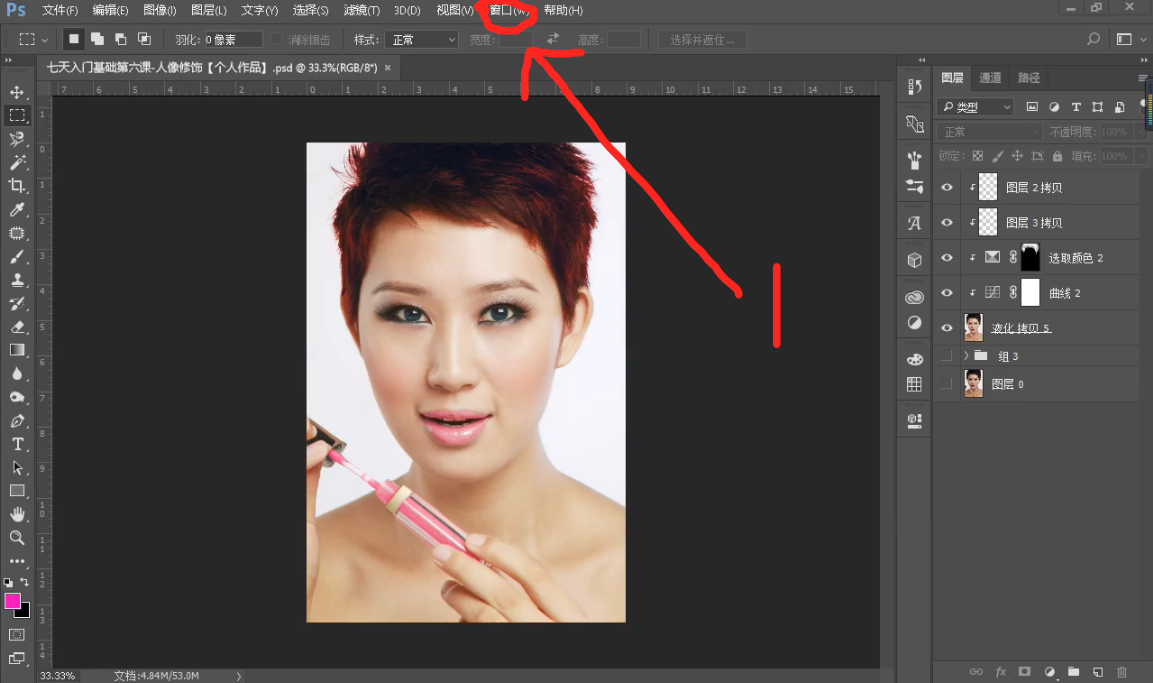Hide the 曲线 2 layer
This screenshot has height=683, width=1153.
coord(947,293)
